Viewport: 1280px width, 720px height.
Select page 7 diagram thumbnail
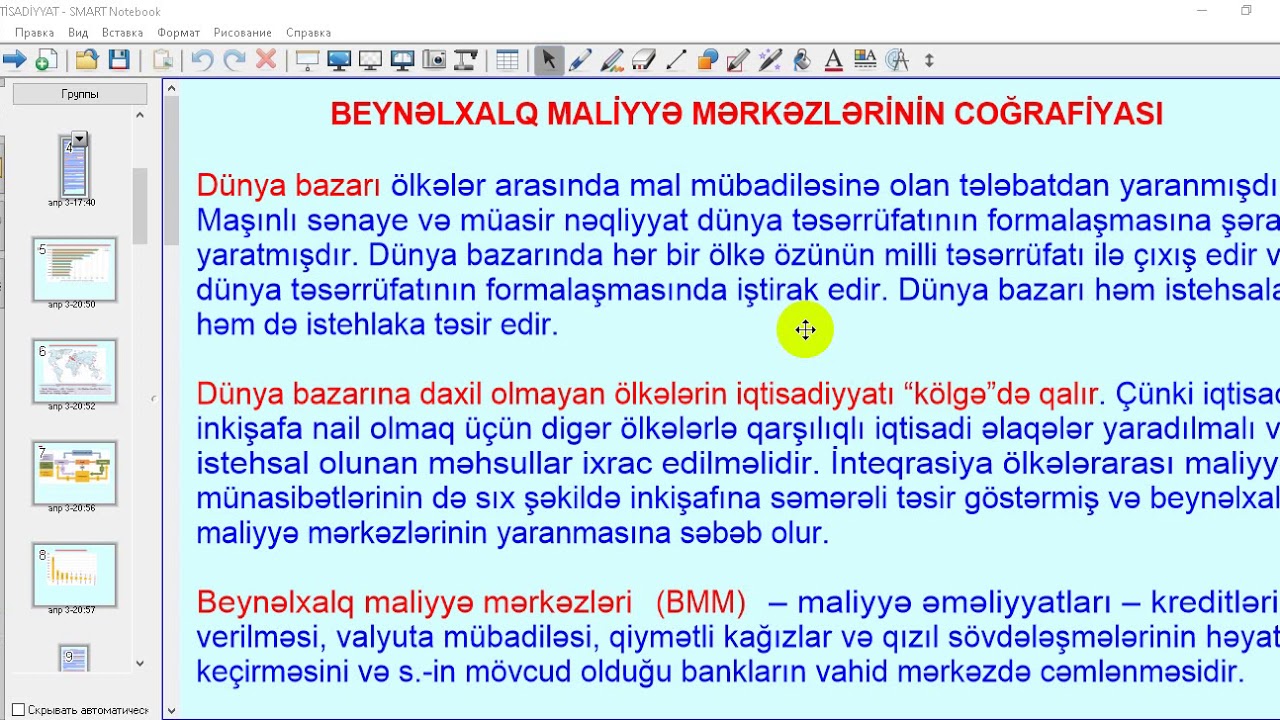[75, 473]
